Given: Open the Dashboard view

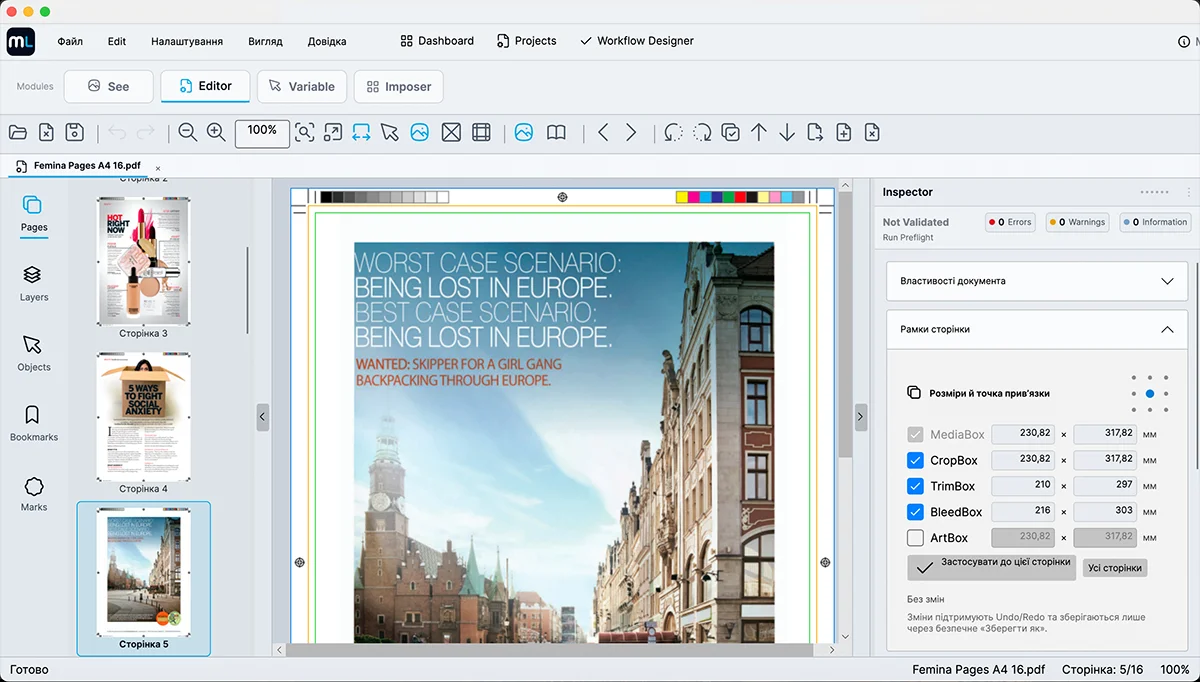Looking at the screenshot, I should pyautogui.click(x=437, y=41).
